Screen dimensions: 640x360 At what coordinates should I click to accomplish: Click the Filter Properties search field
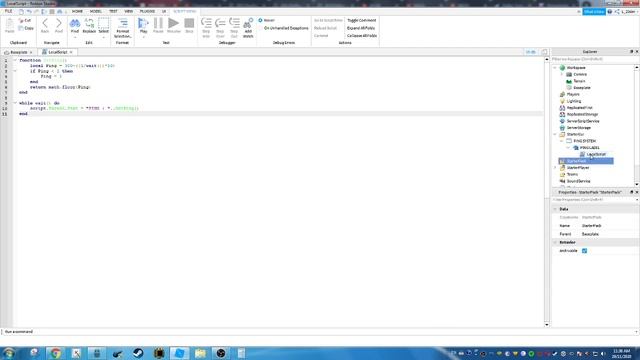tap(594, 200)
